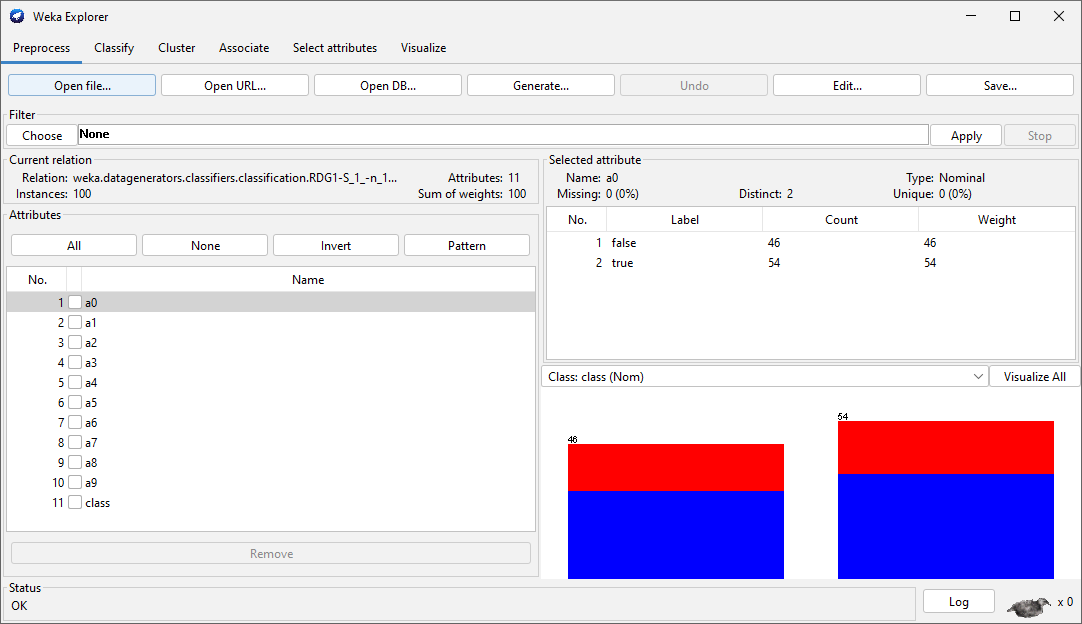Go to the Visualize tab
1082x624 pixels.
pos(423,48)
